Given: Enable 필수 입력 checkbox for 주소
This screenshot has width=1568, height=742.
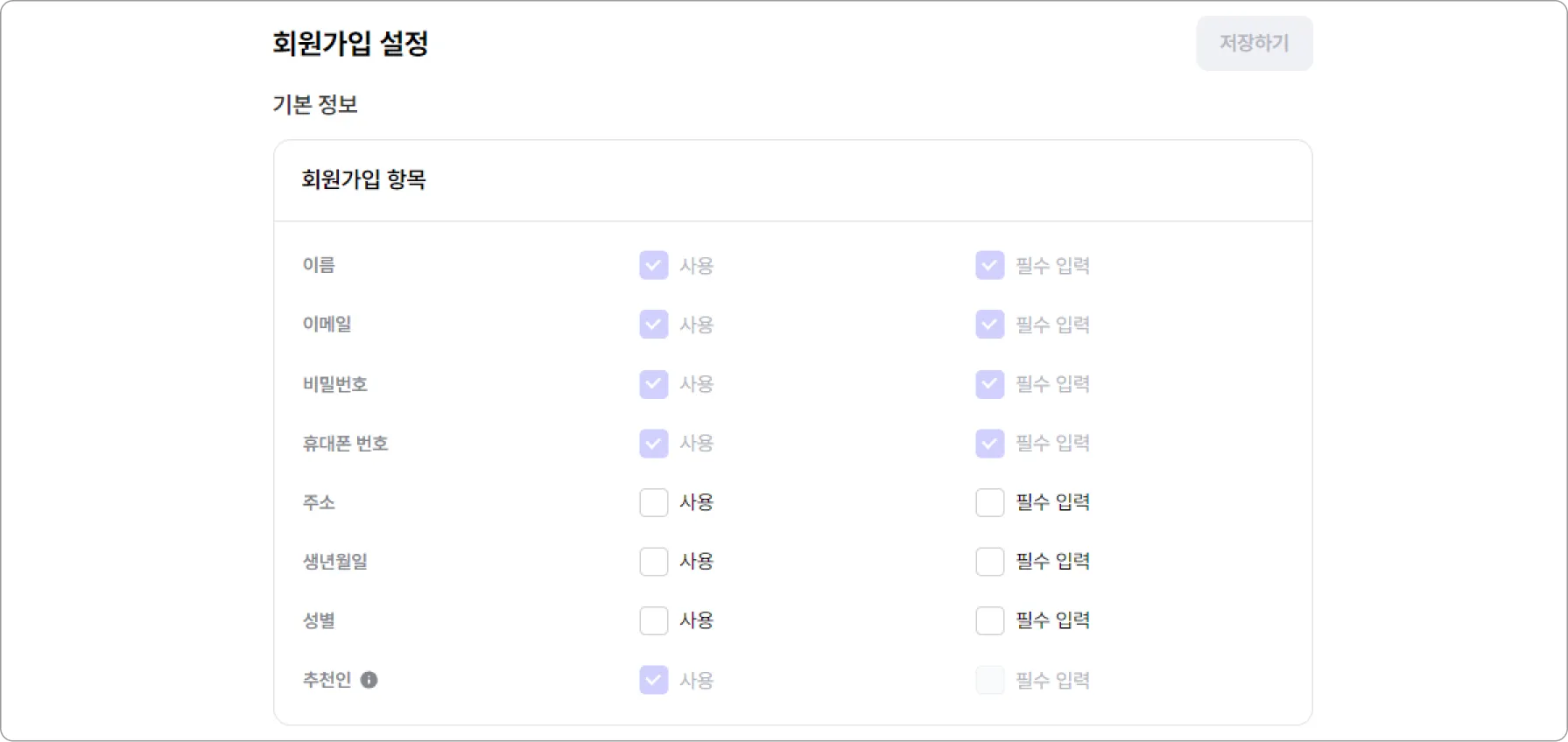Looking at the screenshot, I should tap(990, 502).
